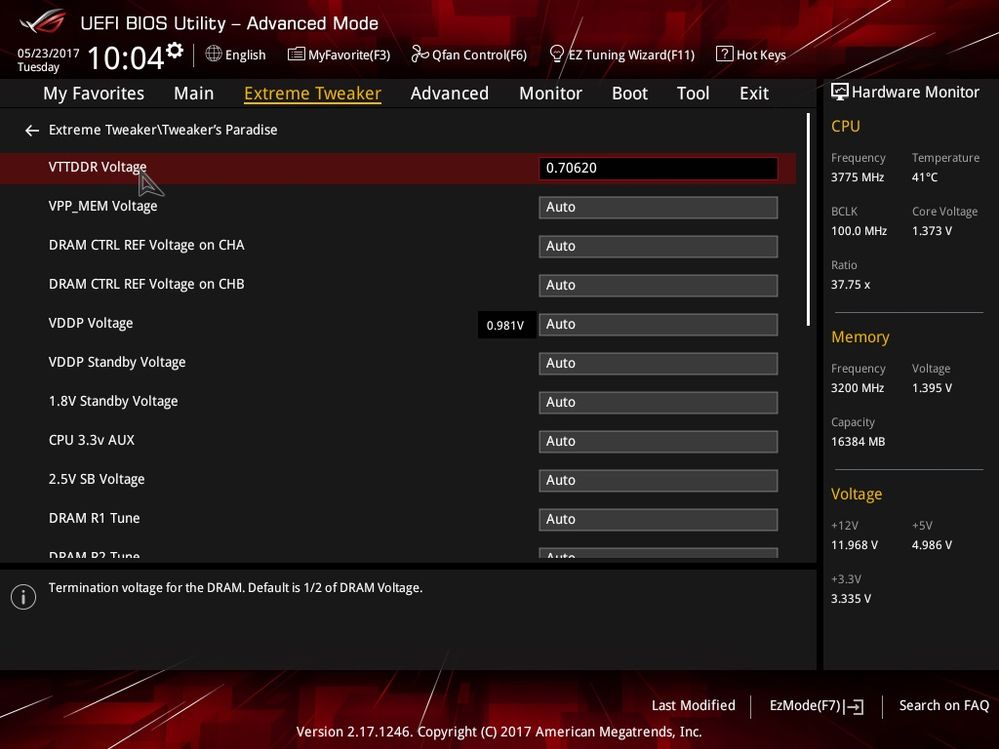Click the Ratio value 37.75 x

point(850,285)
